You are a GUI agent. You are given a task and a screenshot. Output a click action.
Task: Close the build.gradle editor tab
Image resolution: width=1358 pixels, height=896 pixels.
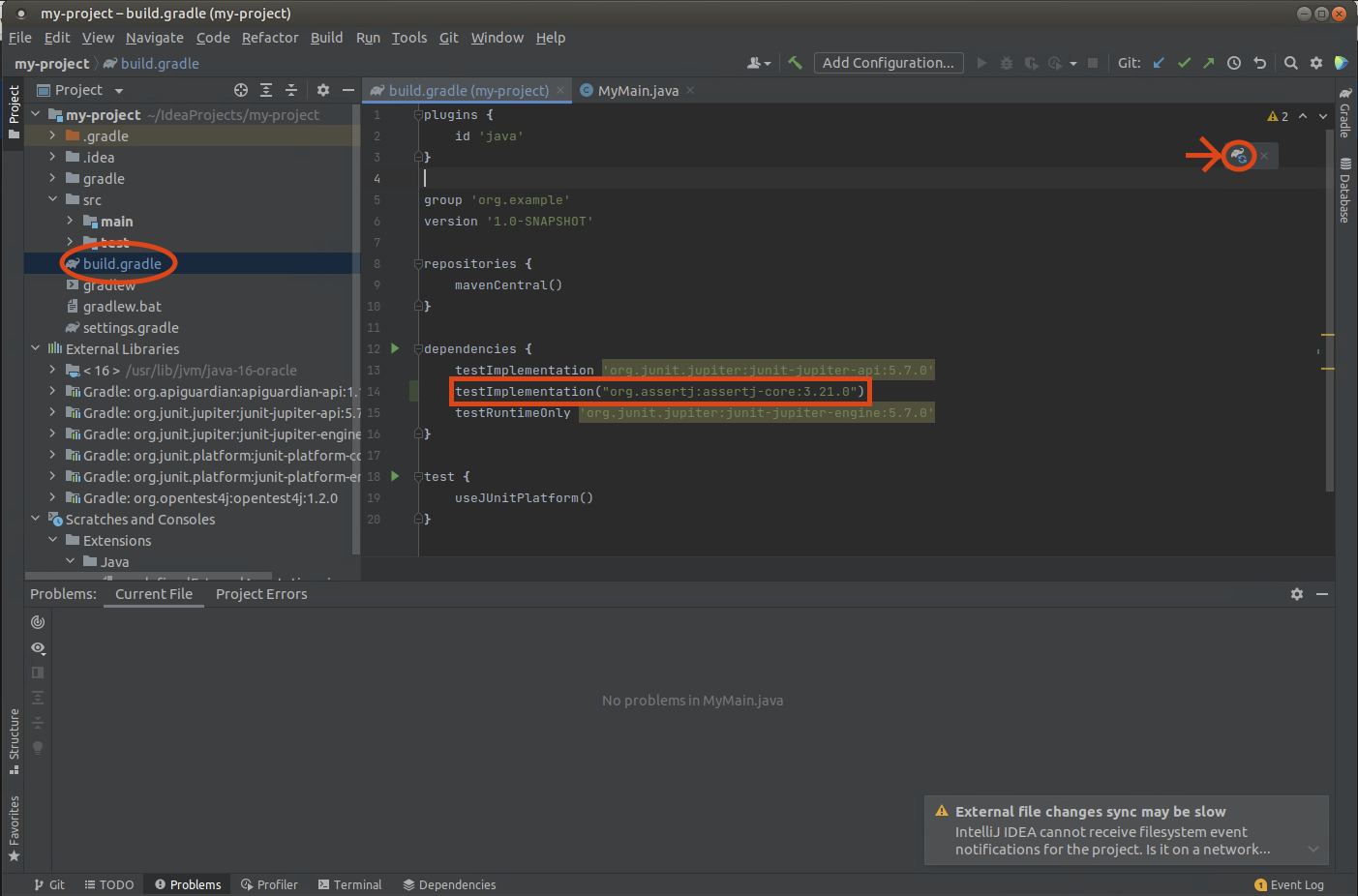click(560, 90)
